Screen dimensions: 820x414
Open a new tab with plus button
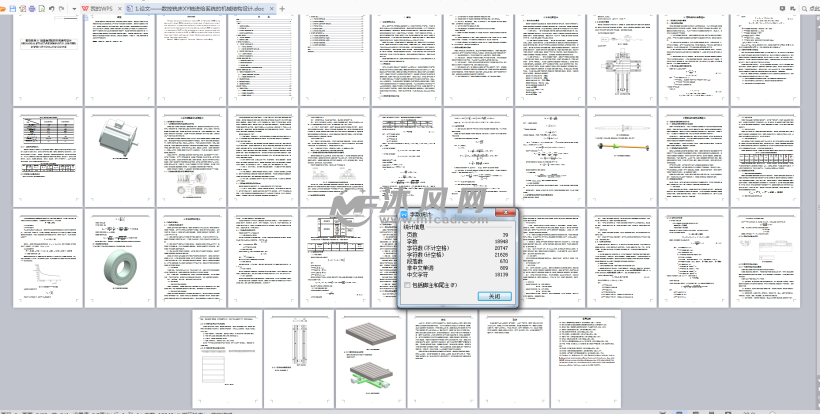(x=283, y=7)
